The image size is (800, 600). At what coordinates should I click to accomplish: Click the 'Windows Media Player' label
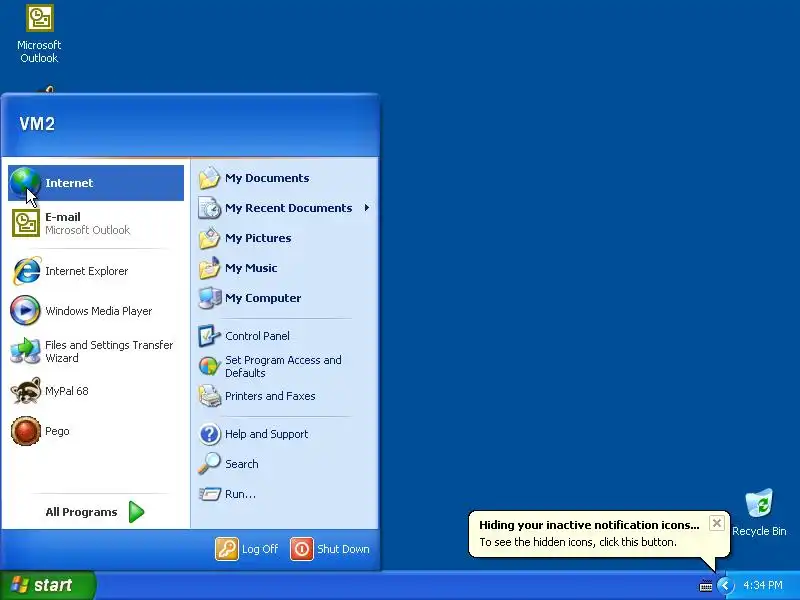pyautogui.click(x=98, y=311)
